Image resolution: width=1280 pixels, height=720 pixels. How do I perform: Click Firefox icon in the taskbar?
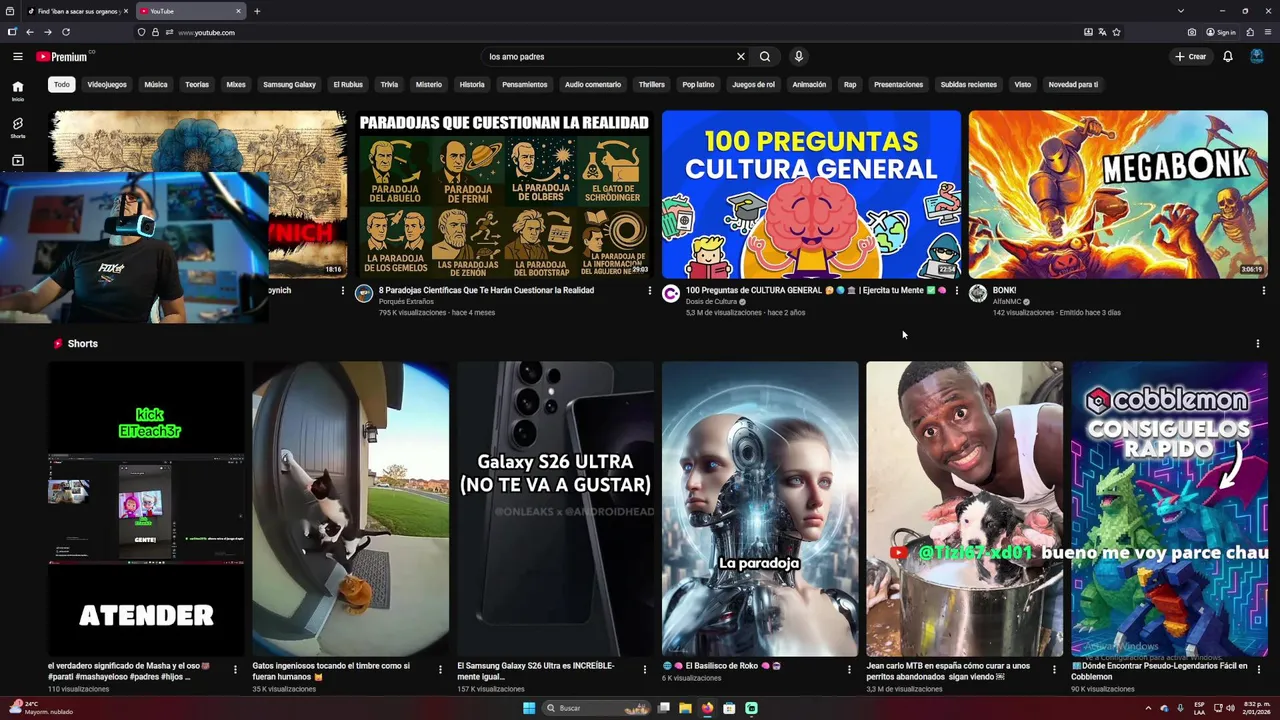pyautogui.click(x=707, y=708)
